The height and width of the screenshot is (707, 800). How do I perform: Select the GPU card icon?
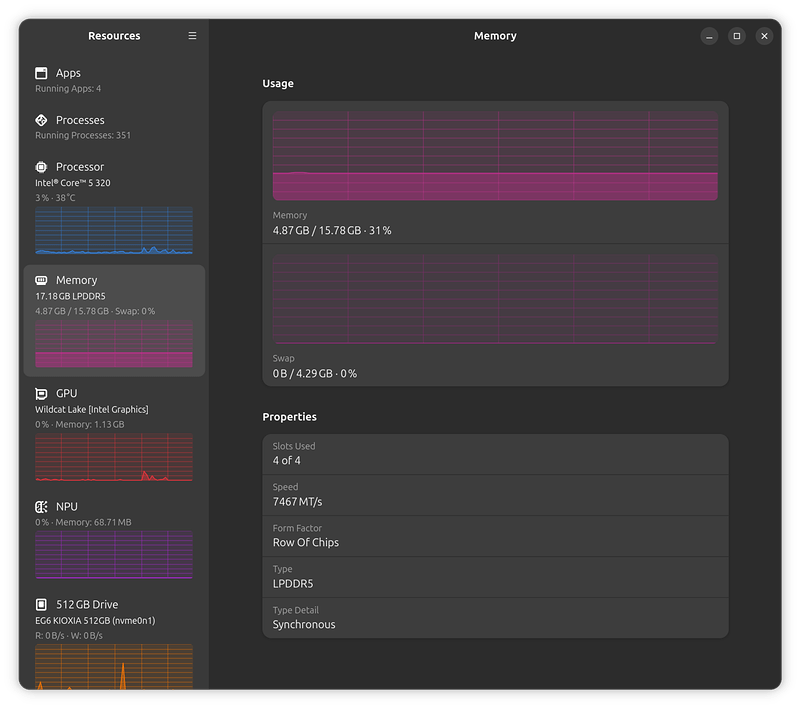[41, 393]
